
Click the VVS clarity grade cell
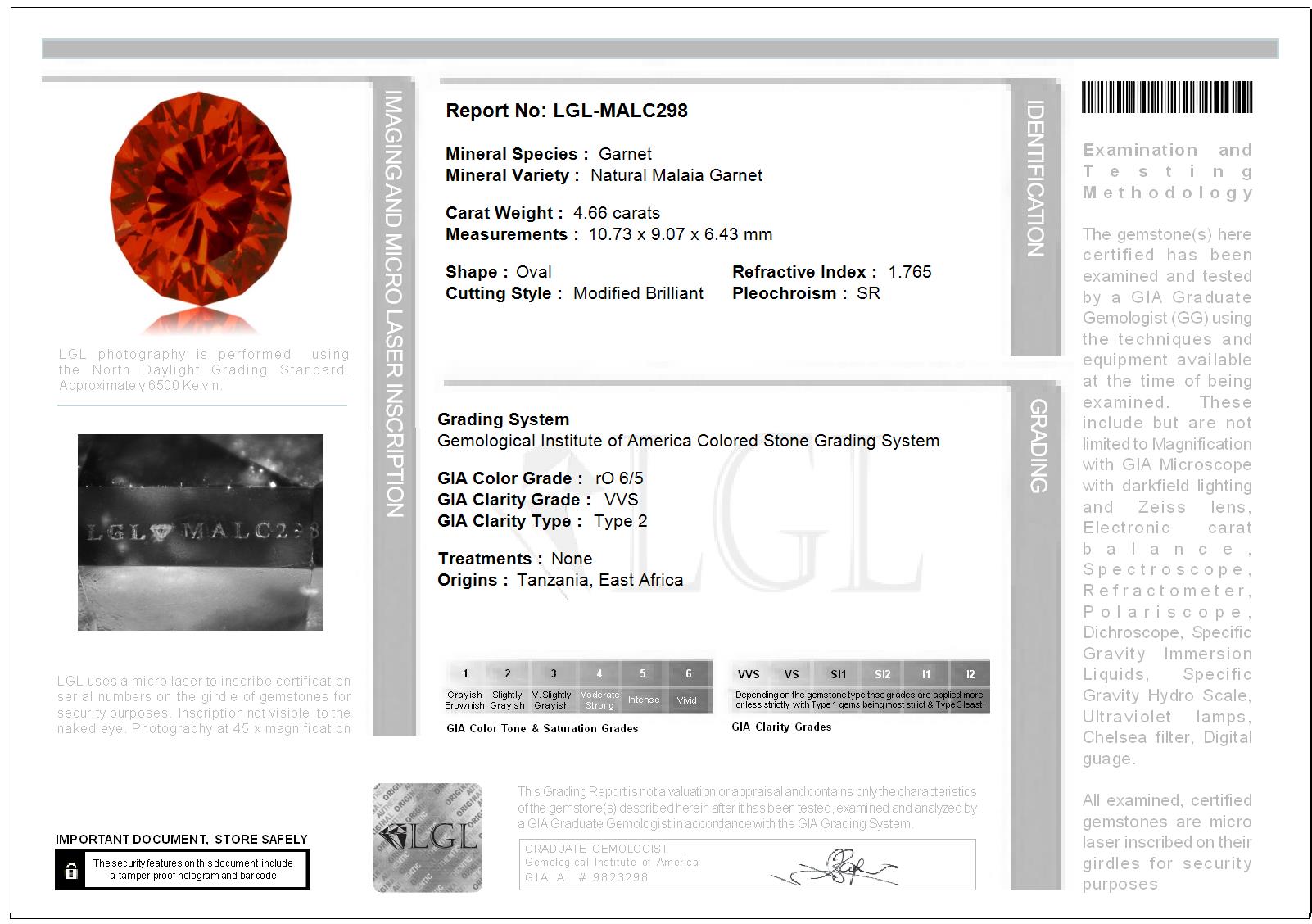(749, 674)
